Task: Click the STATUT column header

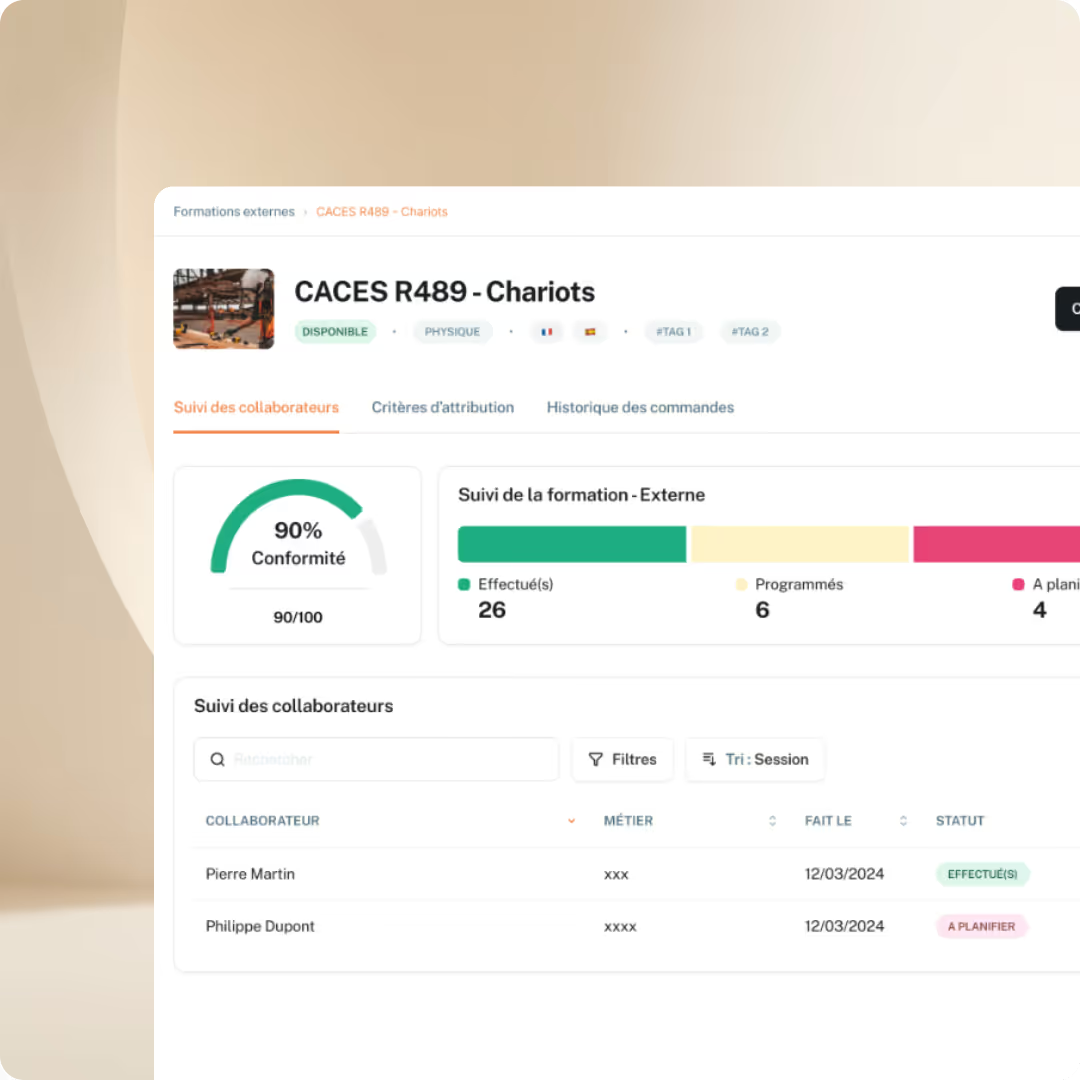Action: coord(959,821)
